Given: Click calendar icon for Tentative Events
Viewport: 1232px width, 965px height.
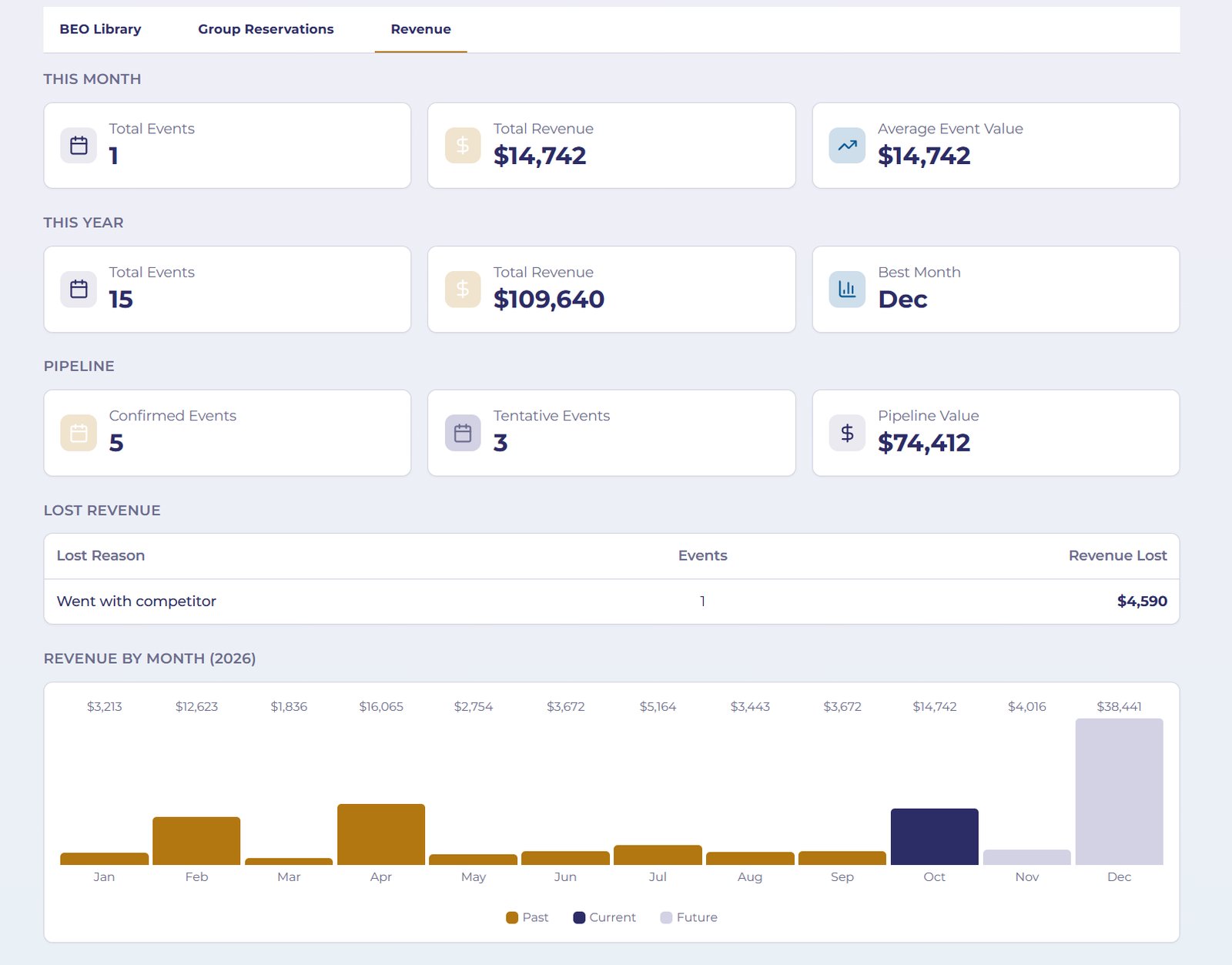Looking at the screenshot, I should (463, 433).
